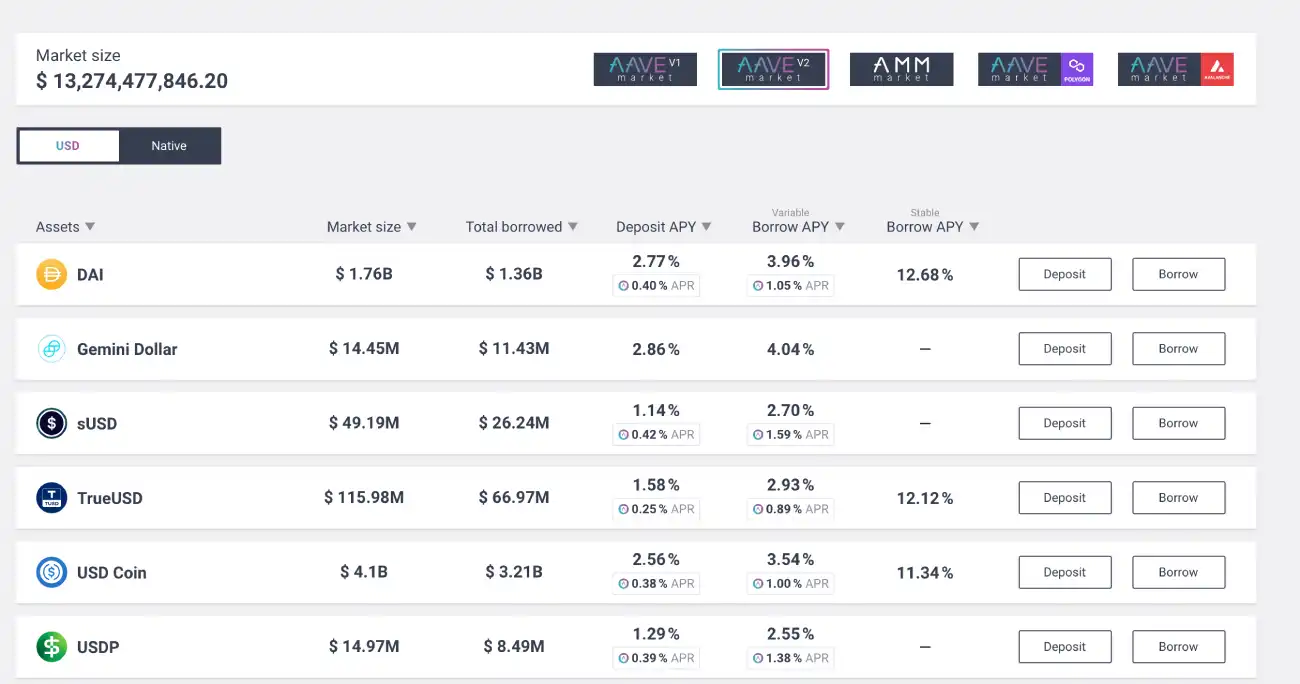Switch currency display to USD
The width and height of the screenshot is (1300, 684).
[68, 146]
